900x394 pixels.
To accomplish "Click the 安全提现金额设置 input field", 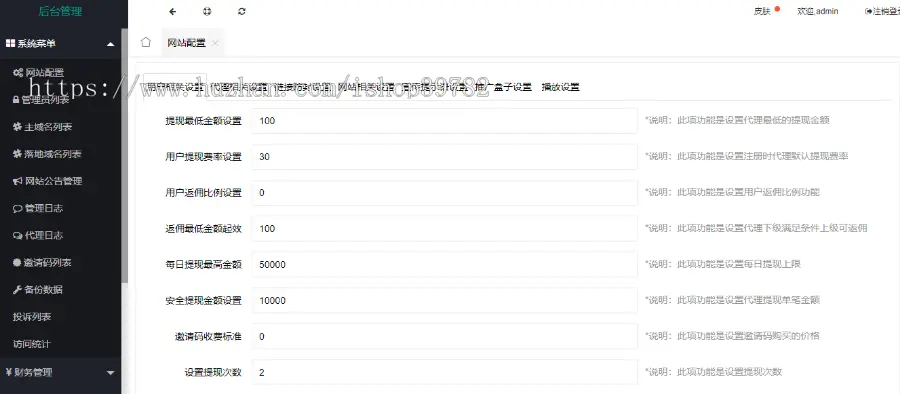I will (x=444, y=300).
